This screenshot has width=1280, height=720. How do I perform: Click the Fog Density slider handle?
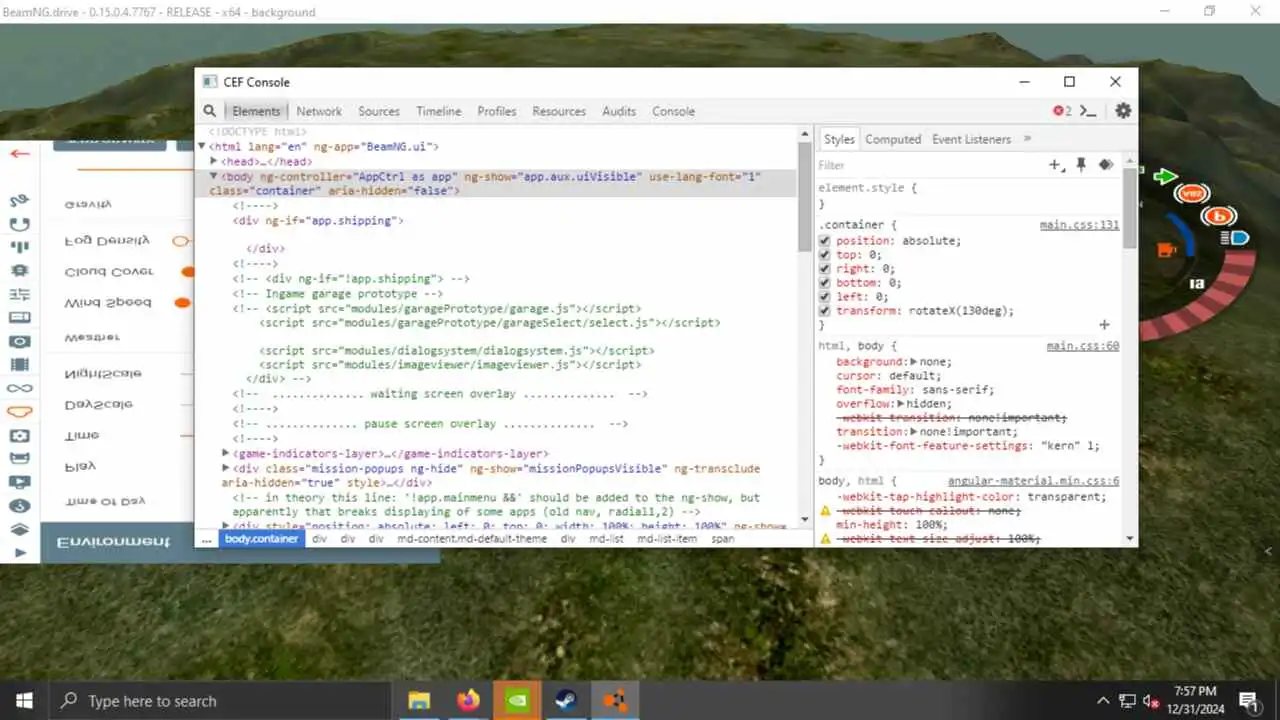coord(181,241)
